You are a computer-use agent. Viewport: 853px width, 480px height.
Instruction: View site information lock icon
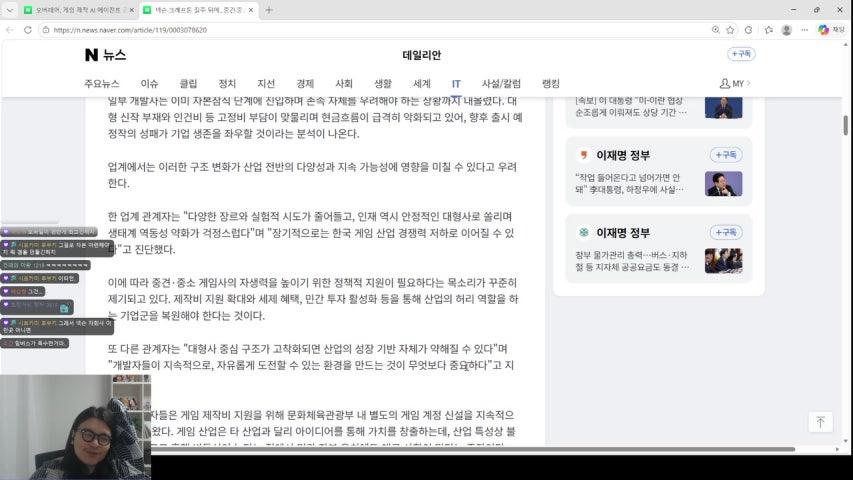click(46, 30)
